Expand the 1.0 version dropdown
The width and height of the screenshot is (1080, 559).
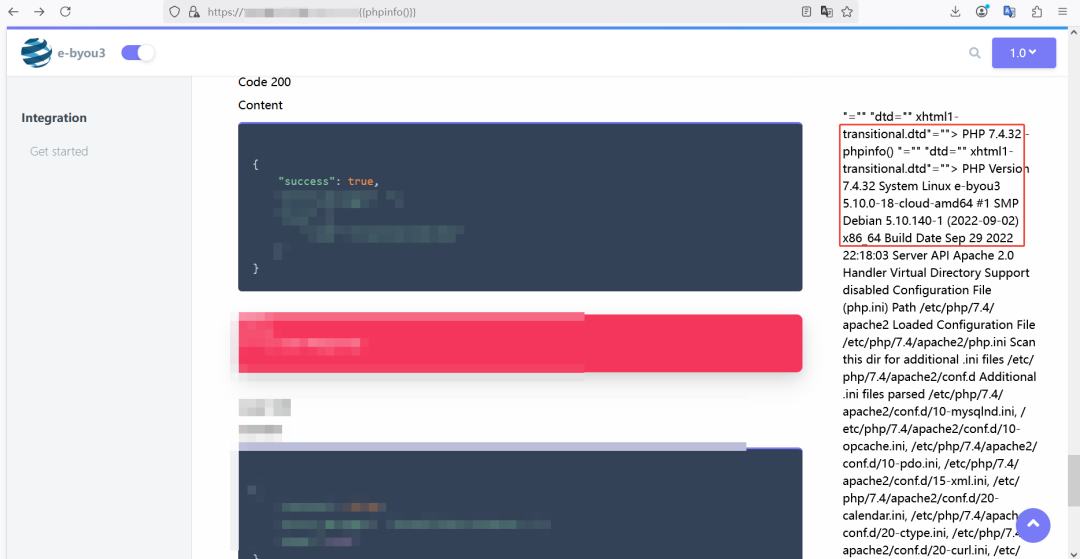pos(1024,53)
